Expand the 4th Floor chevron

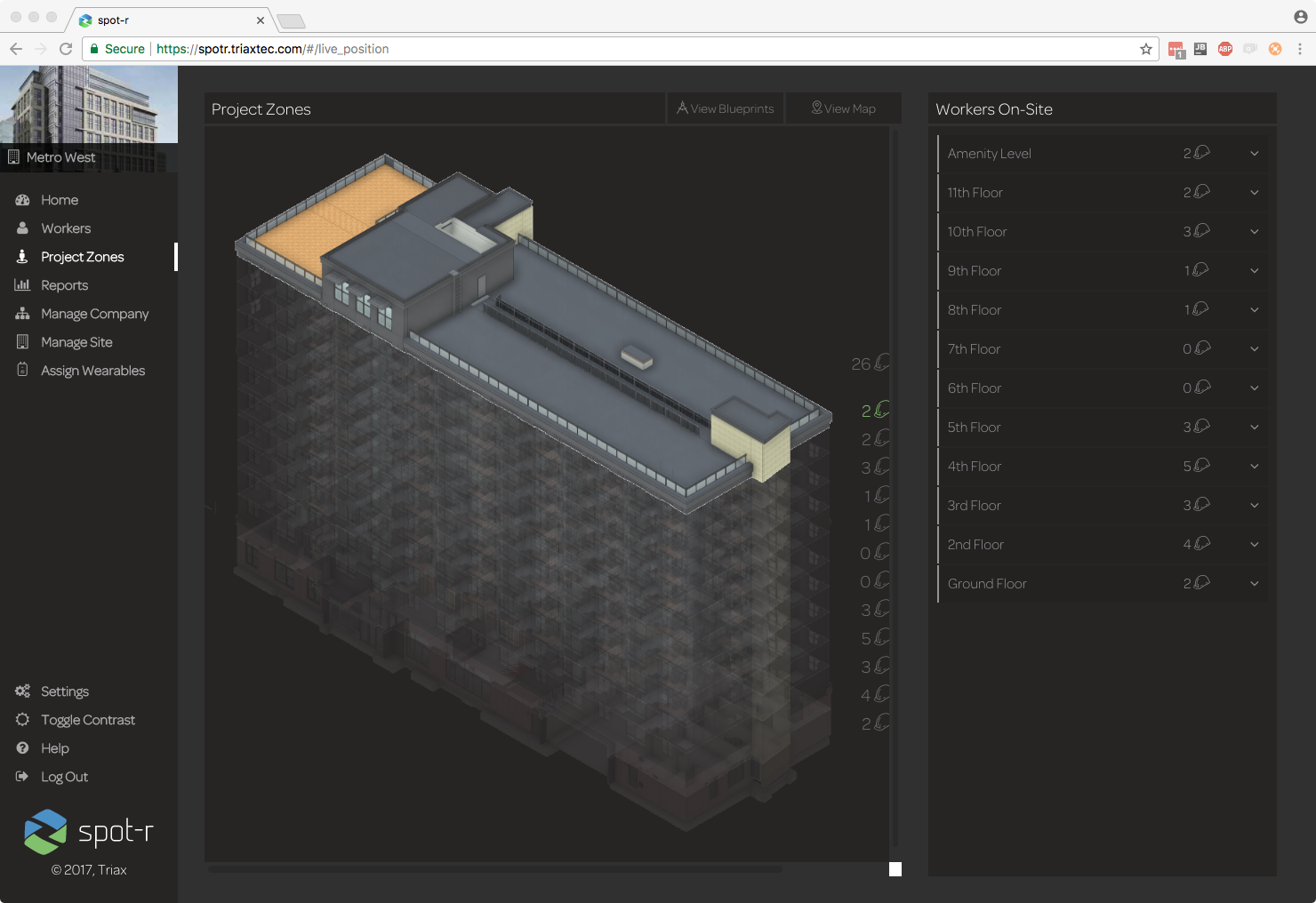point(1254,467)
